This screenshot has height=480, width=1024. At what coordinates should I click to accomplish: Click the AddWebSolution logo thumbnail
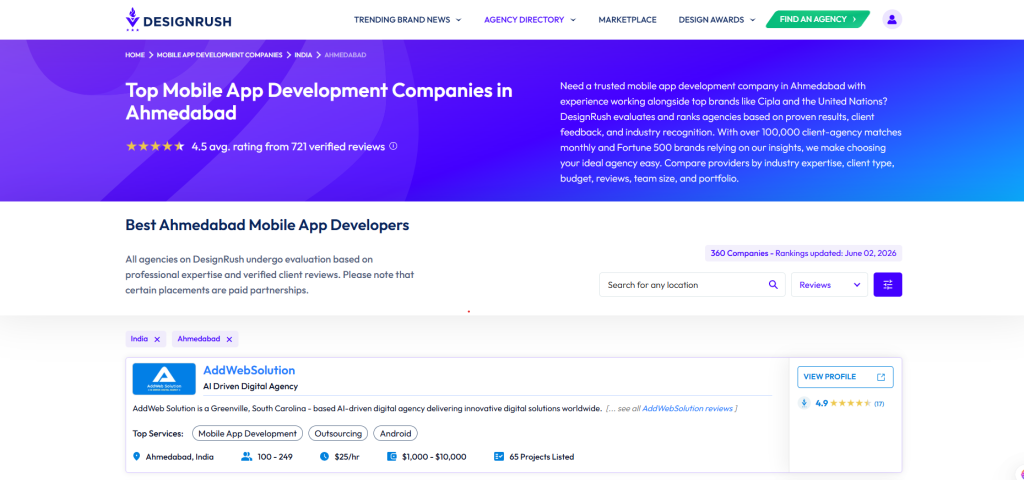pos(164,379)
